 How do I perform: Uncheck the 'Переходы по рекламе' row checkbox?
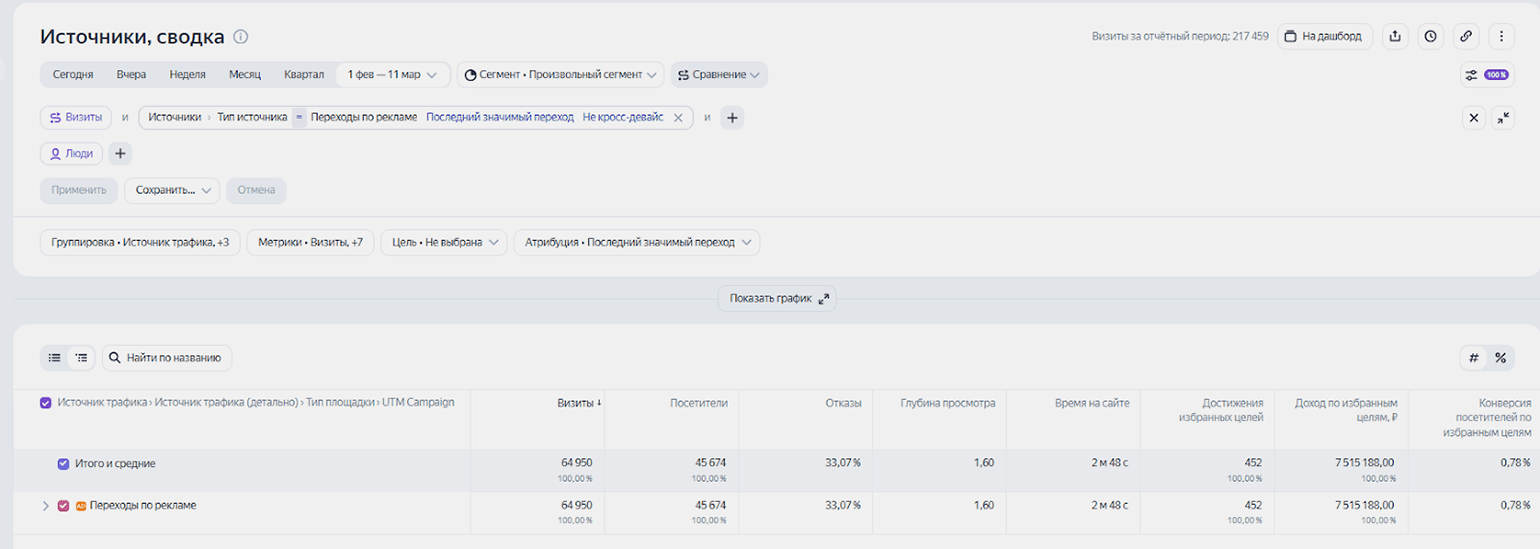pos(64,506)
